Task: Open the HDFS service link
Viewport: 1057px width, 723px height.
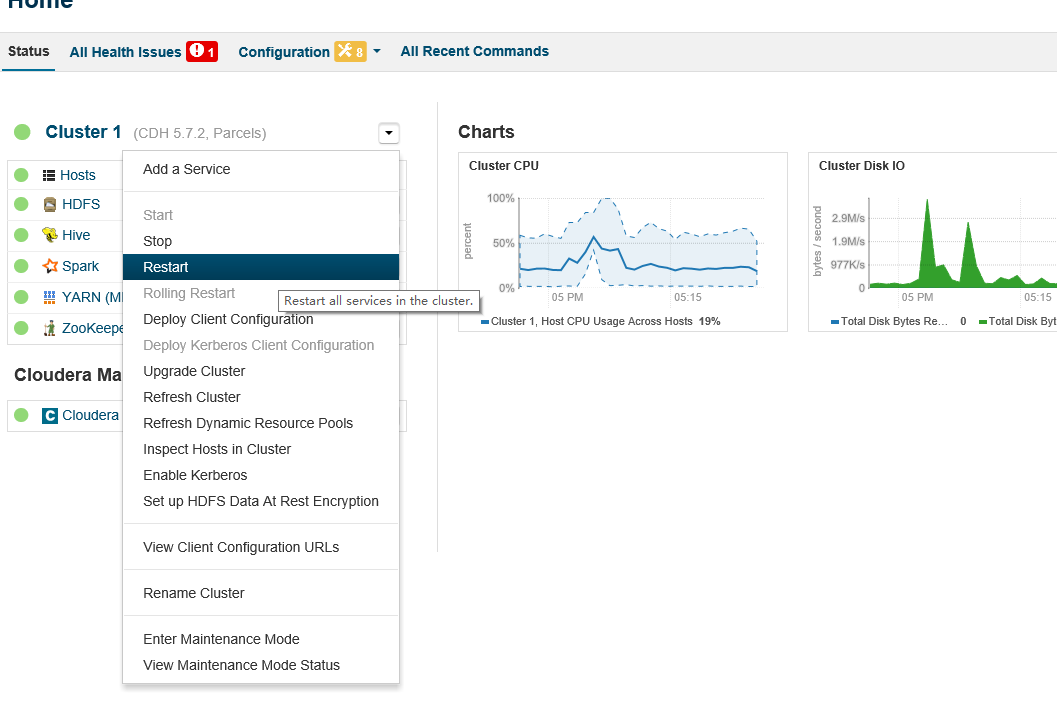Action: click(81, 204)
